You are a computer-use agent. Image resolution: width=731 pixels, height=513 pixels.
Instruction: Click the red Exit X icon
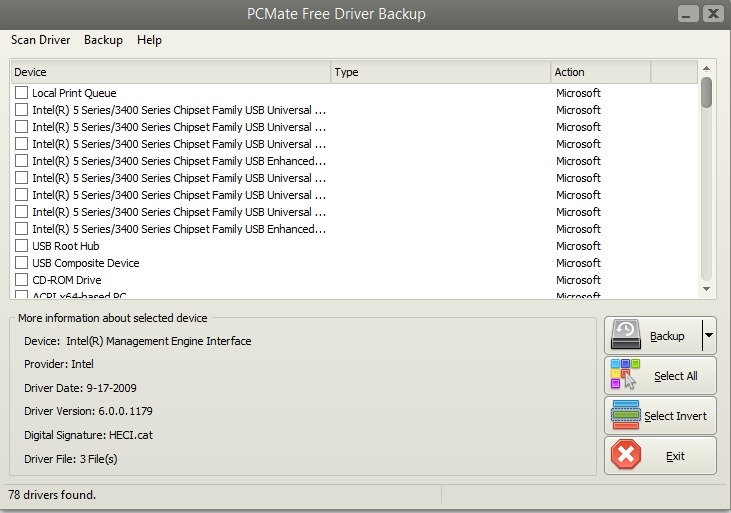click(x=626, y=456)
